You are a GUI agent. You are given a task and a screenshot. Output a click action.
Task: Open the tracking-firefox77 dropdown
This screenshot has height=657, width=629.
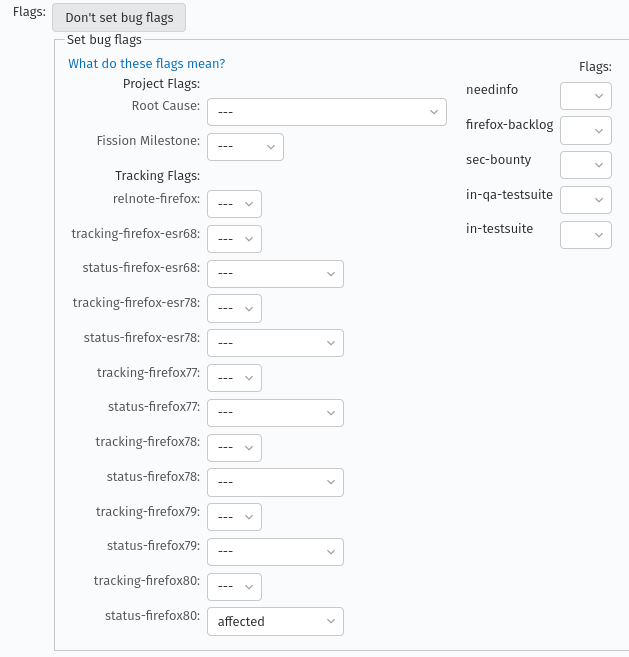point(234,378)
